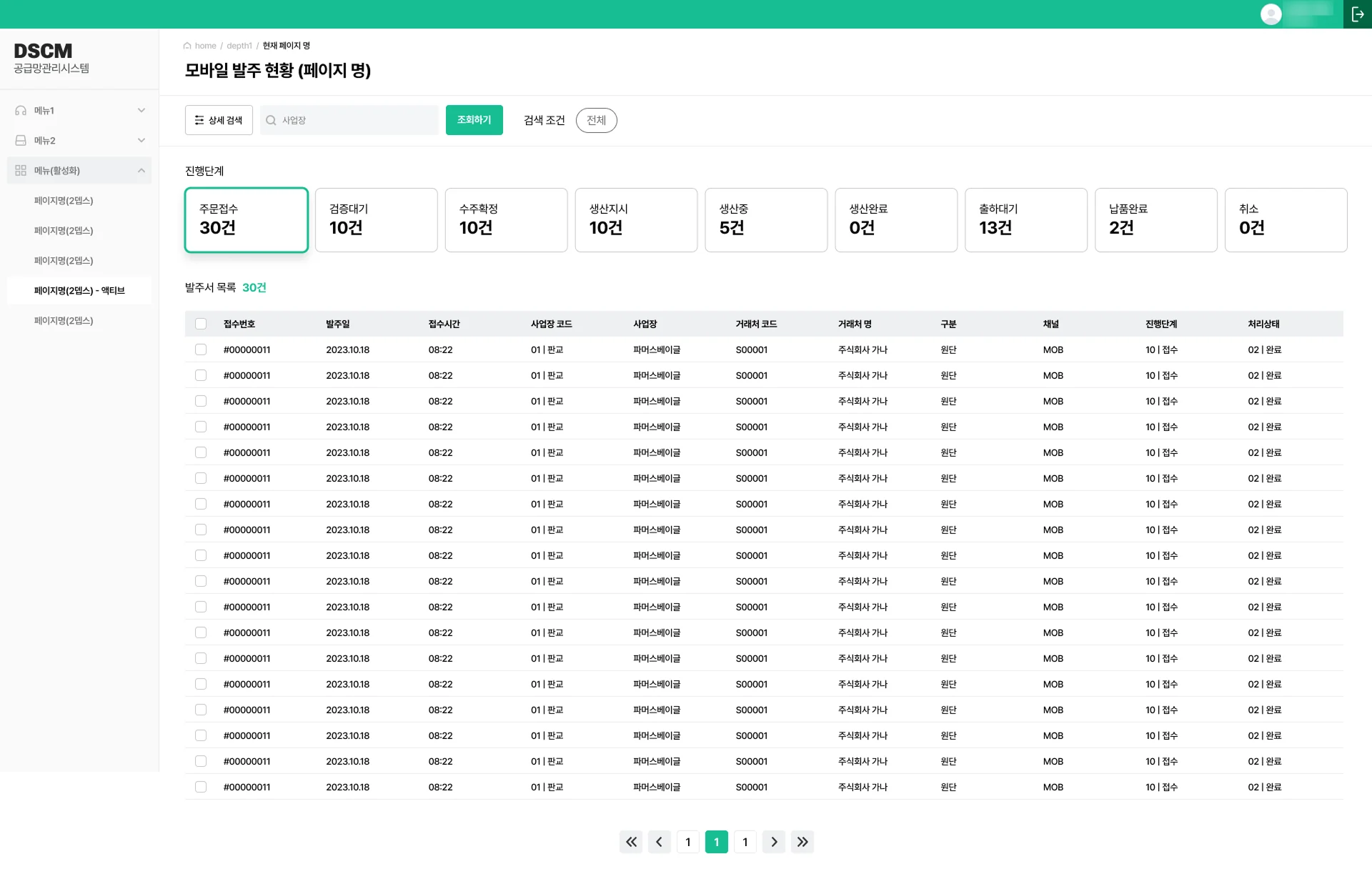The height and width of the screenshot is (884, 1372).
Task: Click the grid icon beside 메뉴(활성화)
Action: pyautogui.click(x=21, y=171)
